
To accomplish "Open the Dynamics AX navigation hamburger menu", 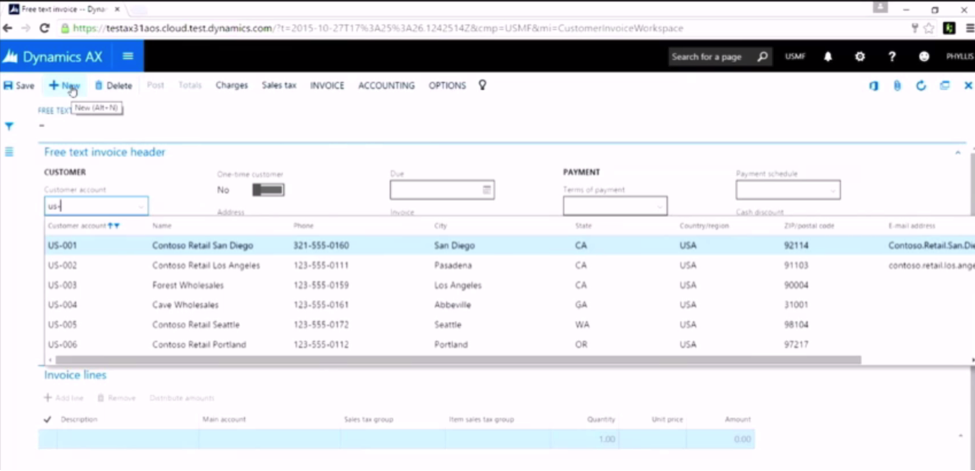I will coord(128,56).
